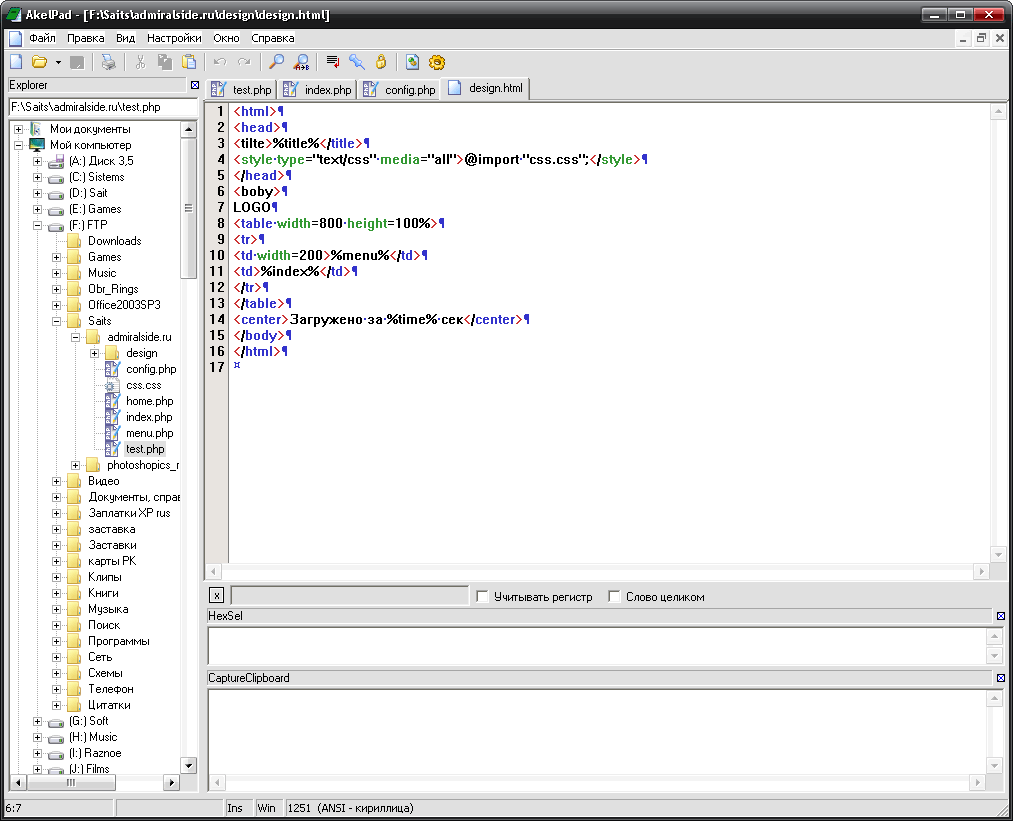Enable the 'Учитывать регистр' checkbox
Screen dimensions: 1013x821
click(x=483, y=597)
